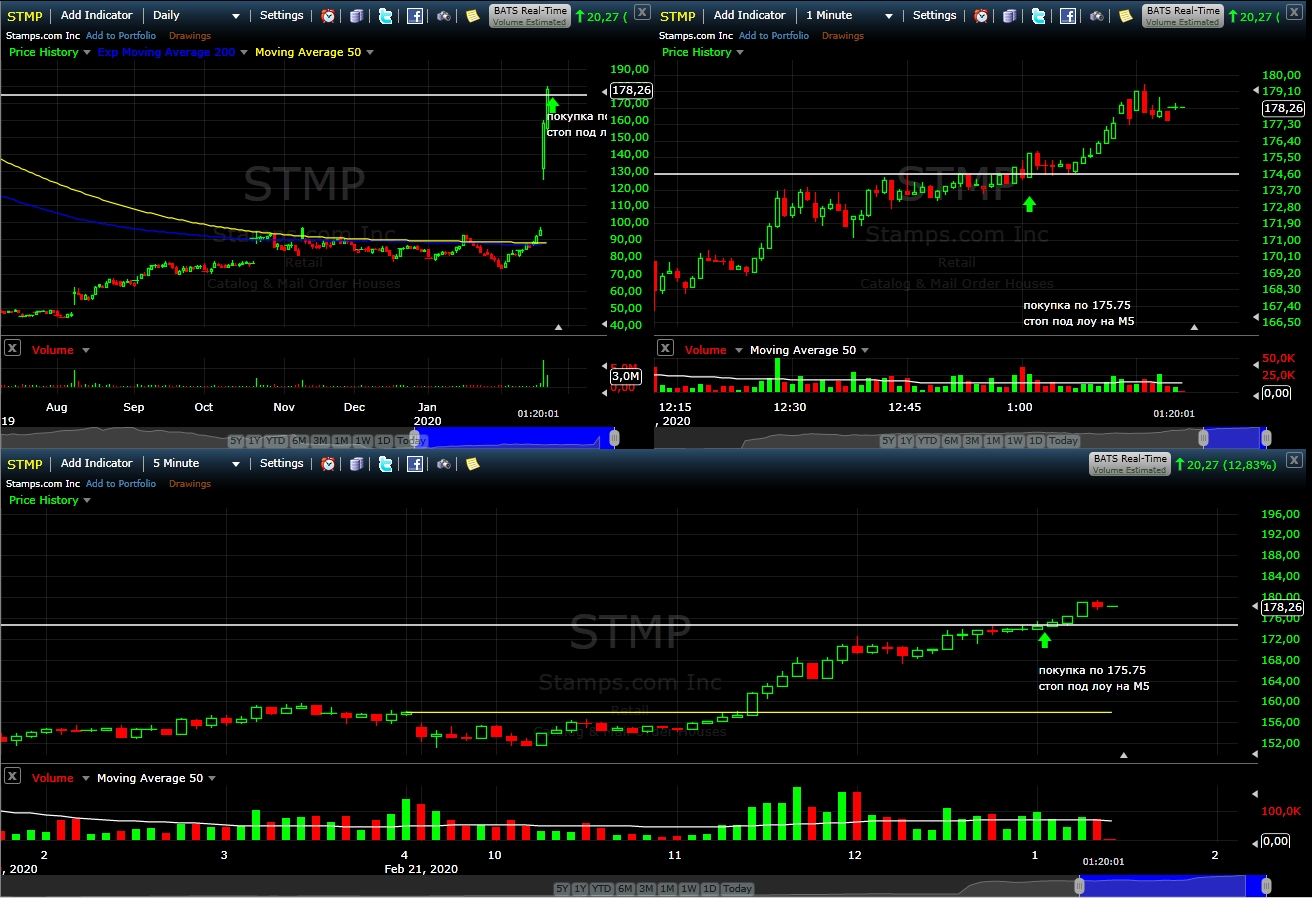Click STMP symbol in 5 Minute chart
1312x898 pixels.
pos(25,464)
